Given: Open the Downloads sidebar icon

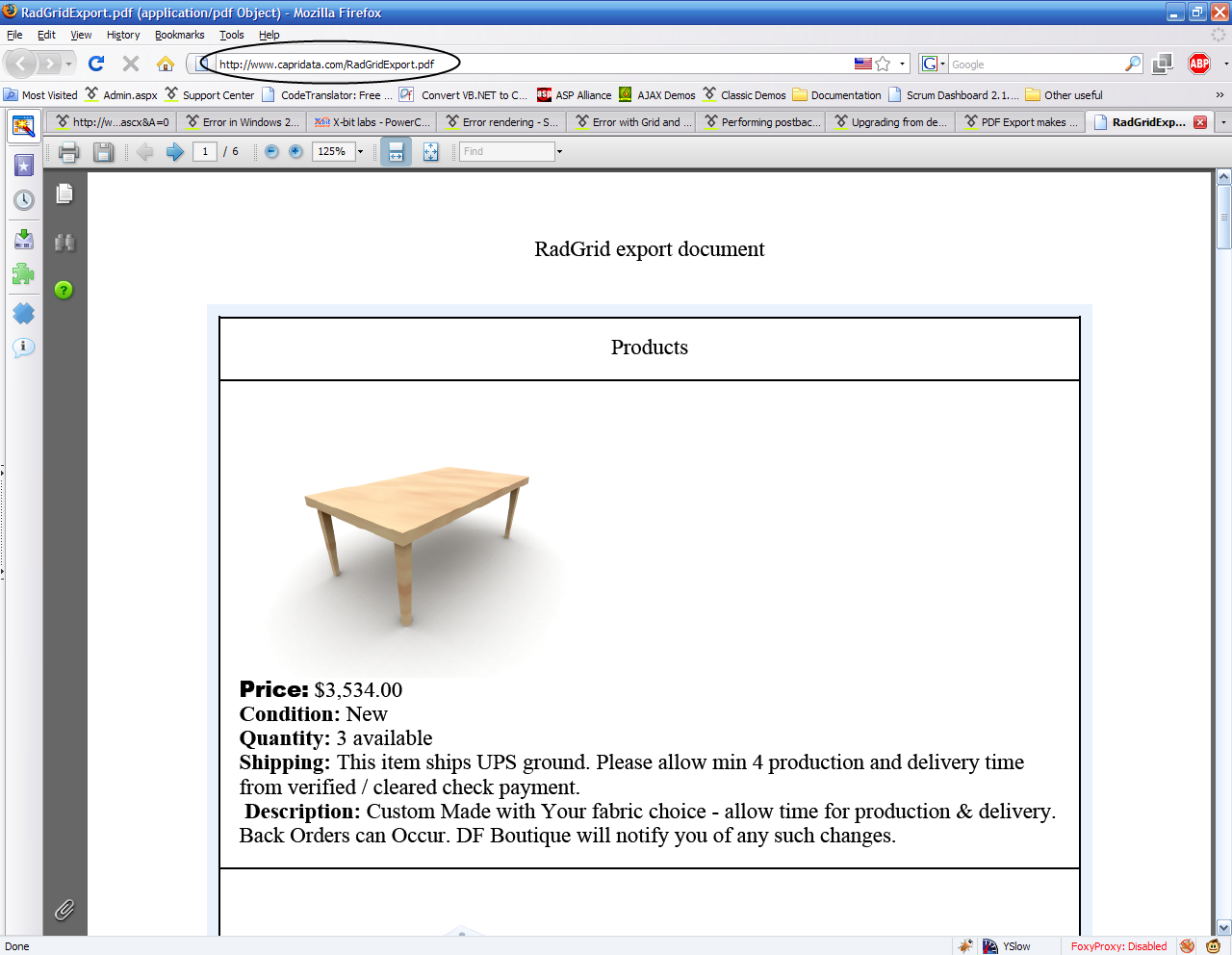Looking at the screenshot, I should point(24,239).
